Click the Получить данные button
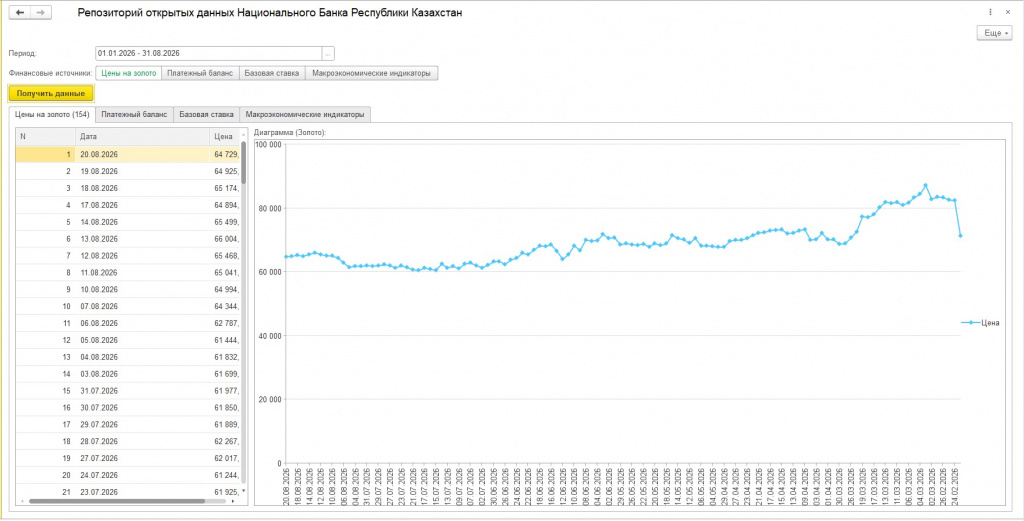The height and width of the screenshot is (521, 1024). point(51,93)
